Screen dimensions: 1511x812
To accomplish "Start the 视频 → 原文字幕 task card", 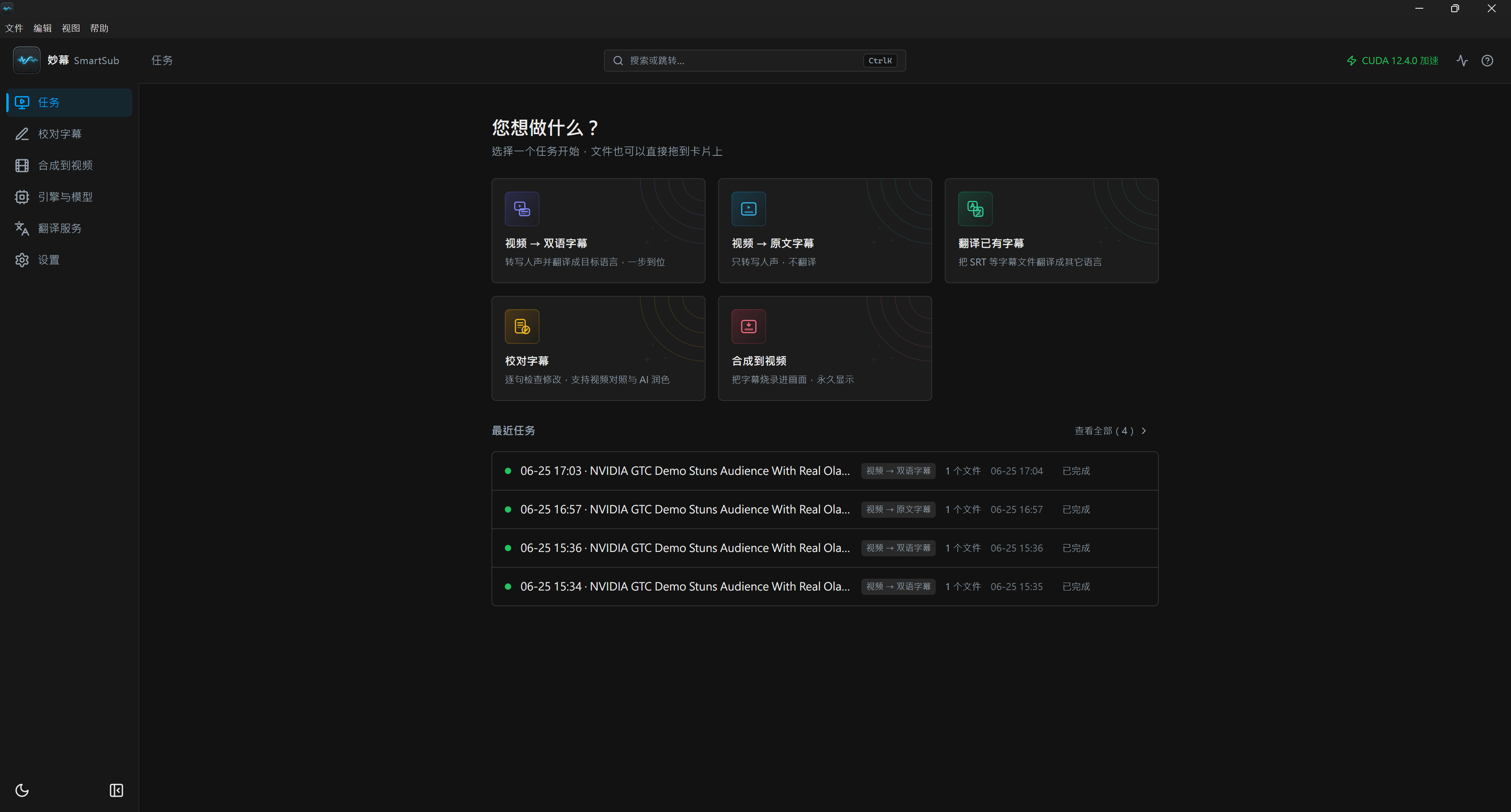I will [825, 231].
